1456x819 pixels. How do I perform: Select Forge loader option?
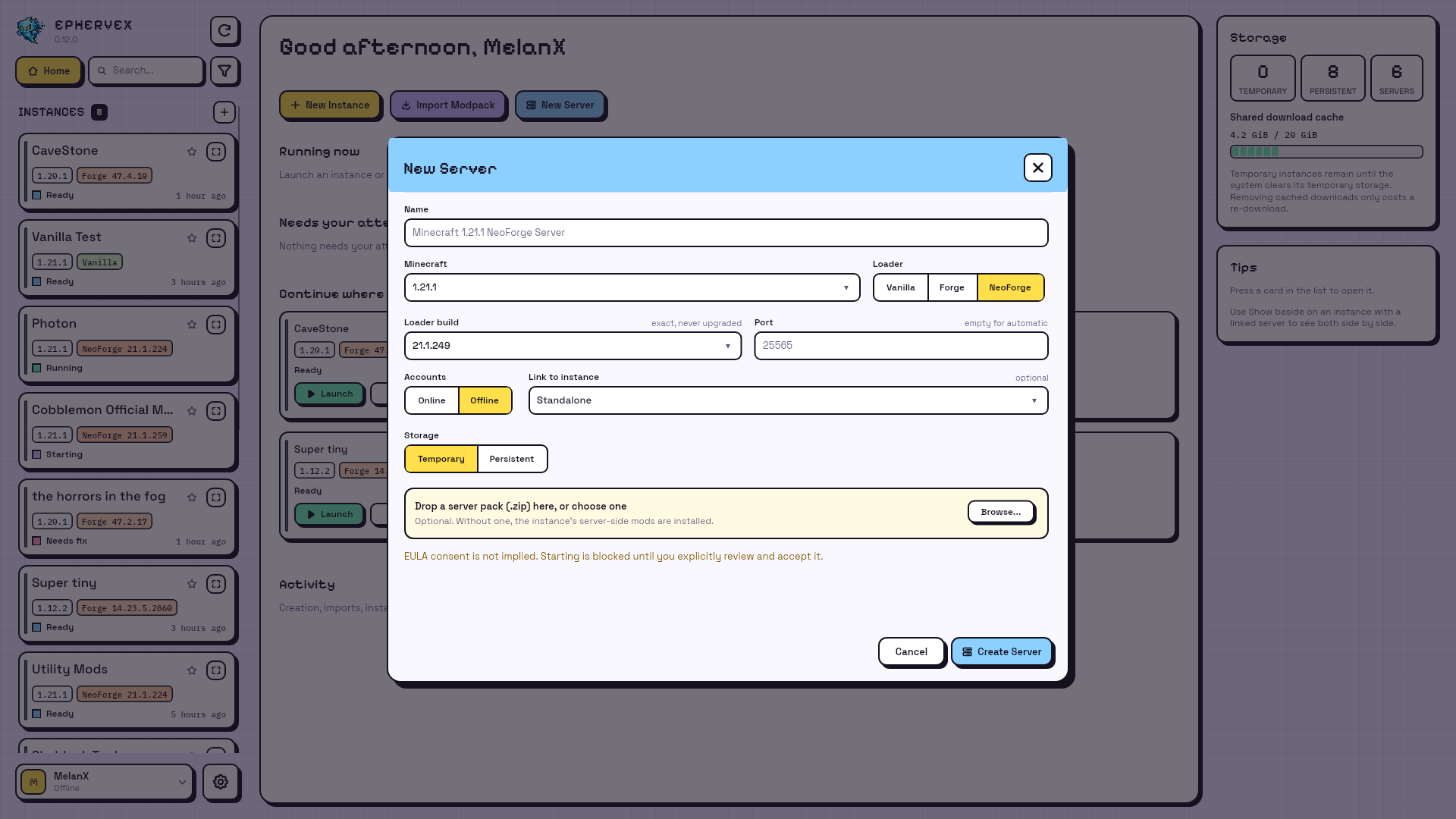pyautogui.click(x=952, y=287)
